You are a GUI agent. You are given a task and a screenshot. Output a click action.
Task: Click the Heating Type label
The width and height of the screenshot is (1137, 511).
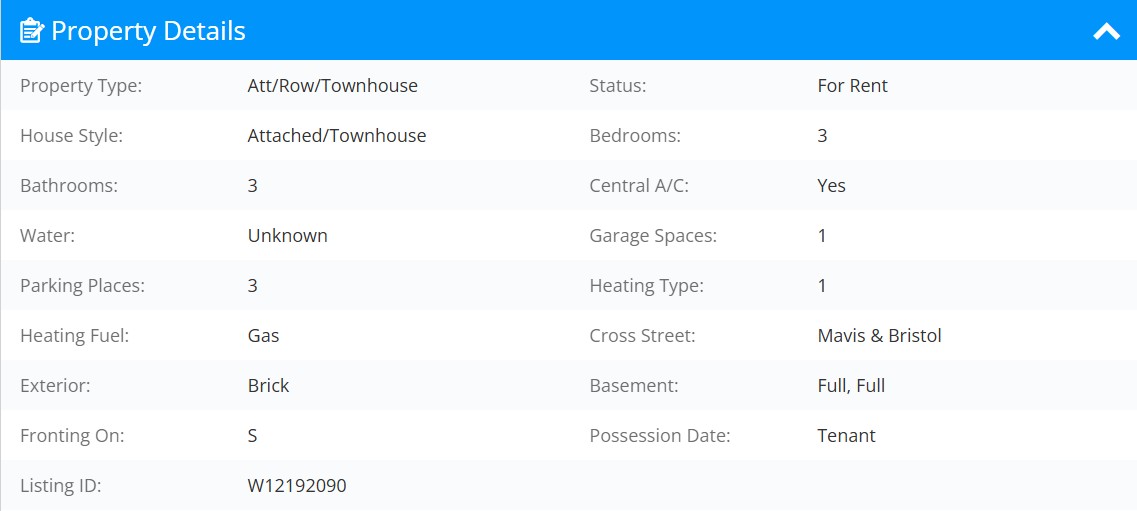pos(647,286)
